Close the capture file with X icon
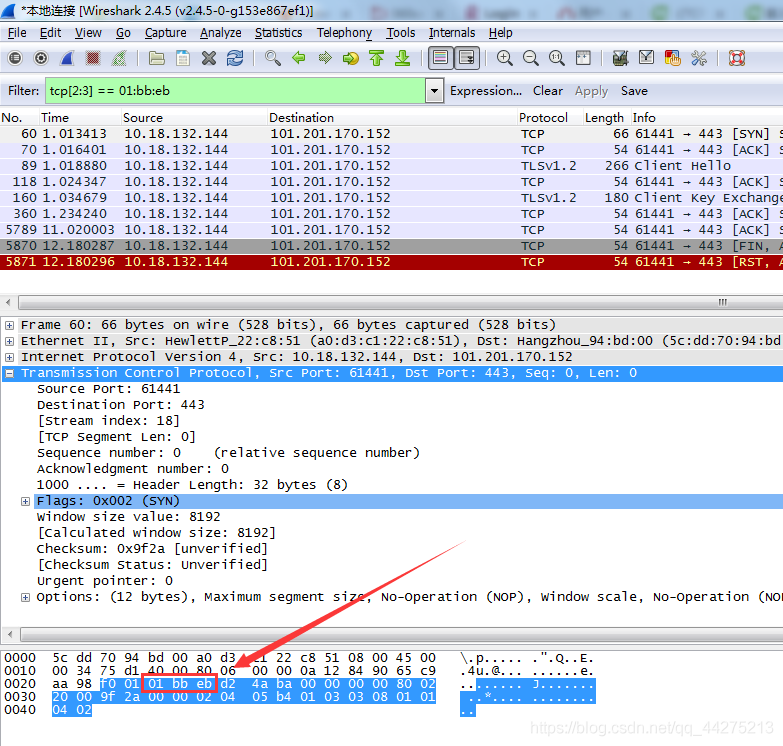This screenshot has height=746, width=783. 209,58
